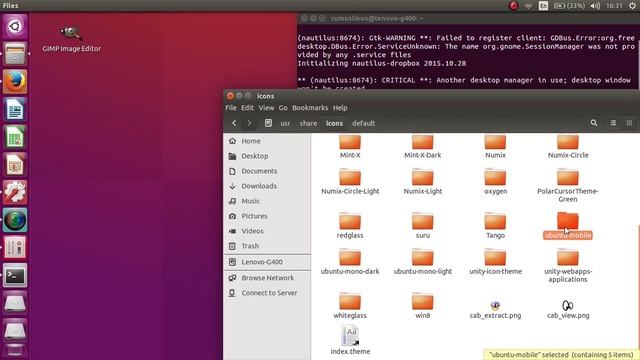Select the unity-webapps-applications folder
The width and height of the screenshot is (640, 360).
click(x=568, y=266)
